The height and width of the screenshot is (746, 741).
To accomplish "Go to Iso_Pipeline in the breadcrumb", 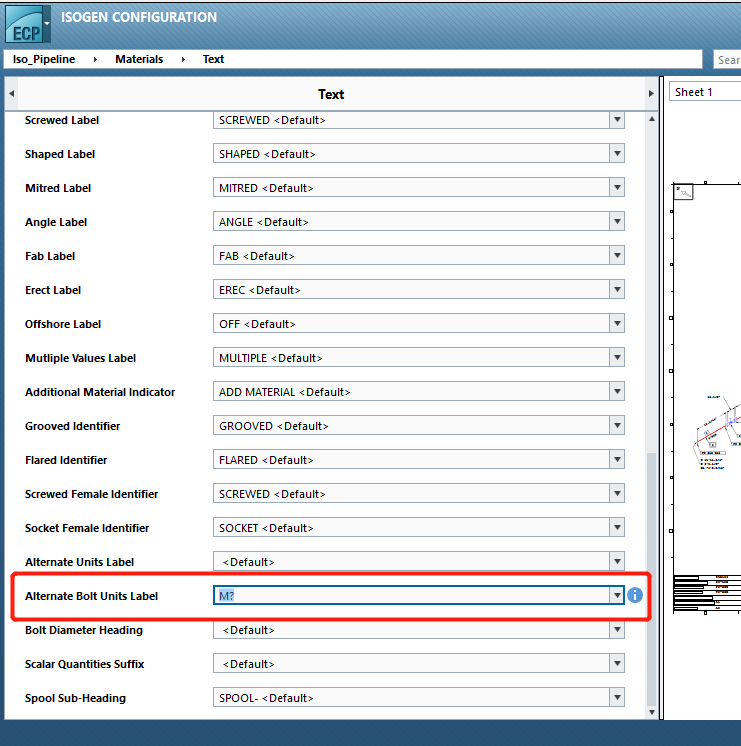I will point(44,59).
